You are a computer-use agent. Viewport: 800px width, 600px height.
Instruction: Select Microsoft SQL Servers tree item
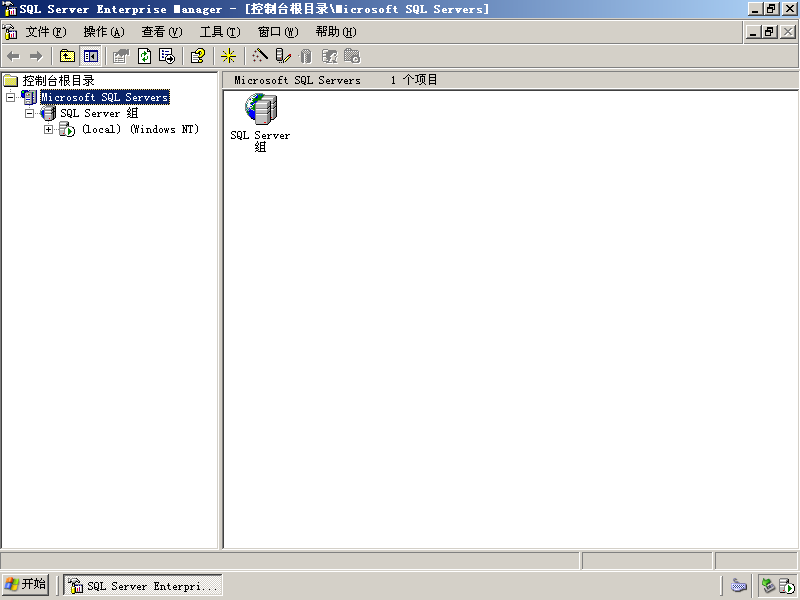(x=105, y=97)
